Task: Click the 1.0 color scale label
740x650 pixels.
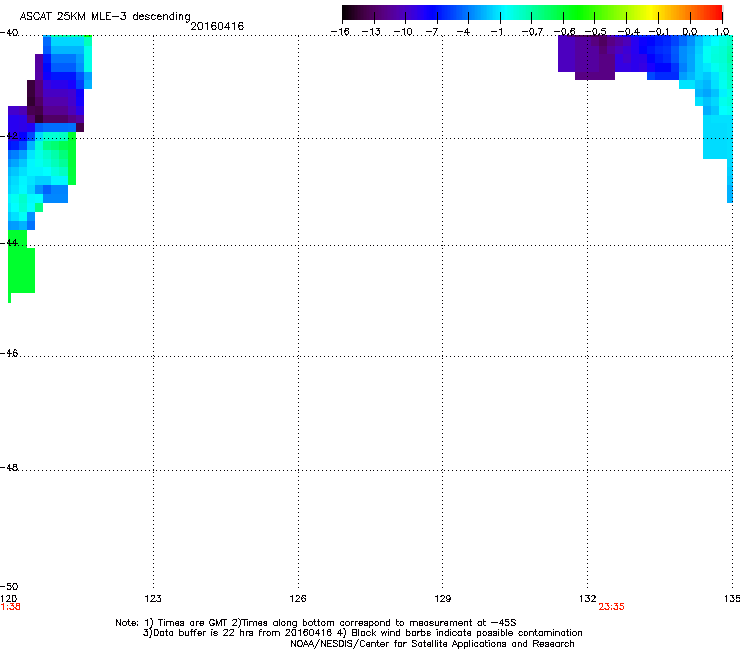Action: pyautogui.click(x=722, y=32)
